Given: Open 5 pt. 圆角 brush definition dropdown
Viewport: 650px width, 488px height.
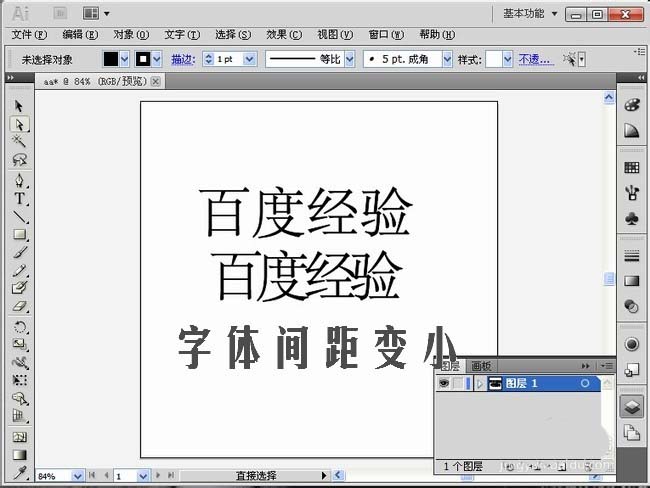Looking at the screenshot, I should coord(447,59).
